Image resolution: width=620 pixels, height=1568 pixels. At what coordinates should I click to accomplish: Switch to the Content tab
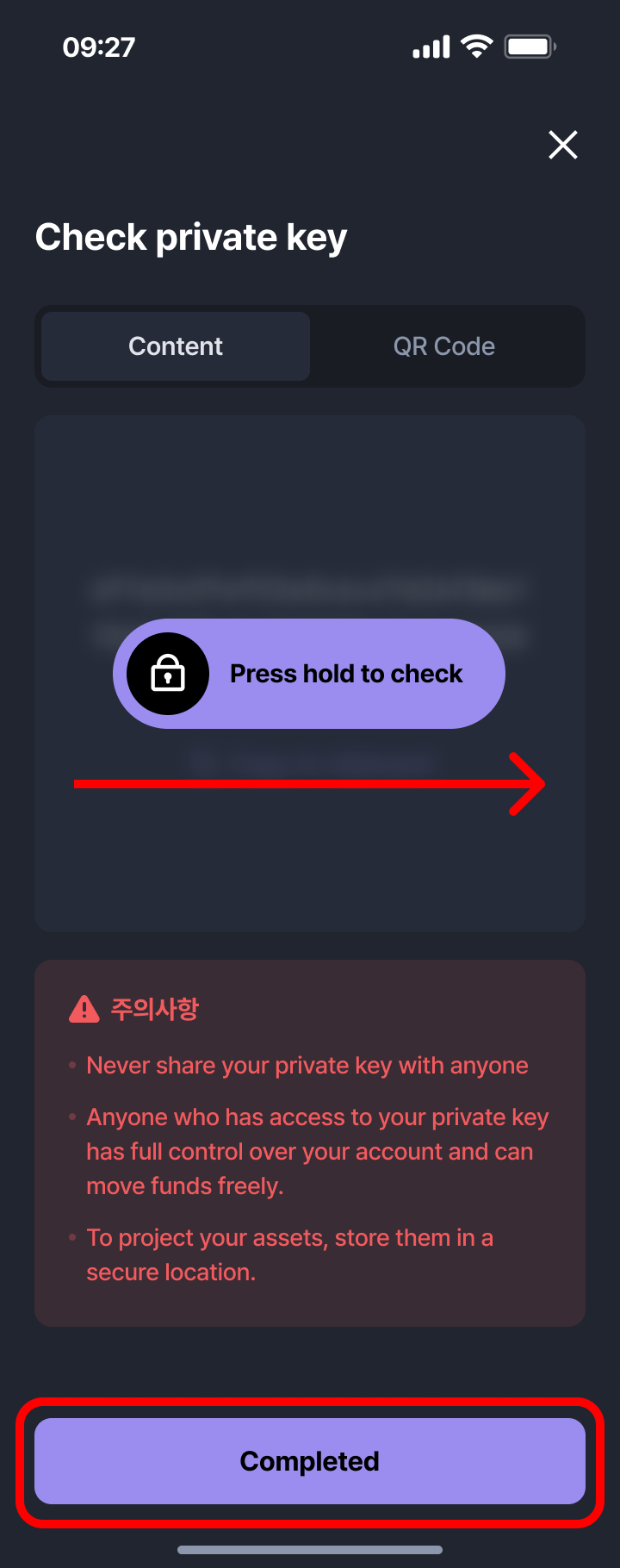pyautogui.click(x=176, y=346)
